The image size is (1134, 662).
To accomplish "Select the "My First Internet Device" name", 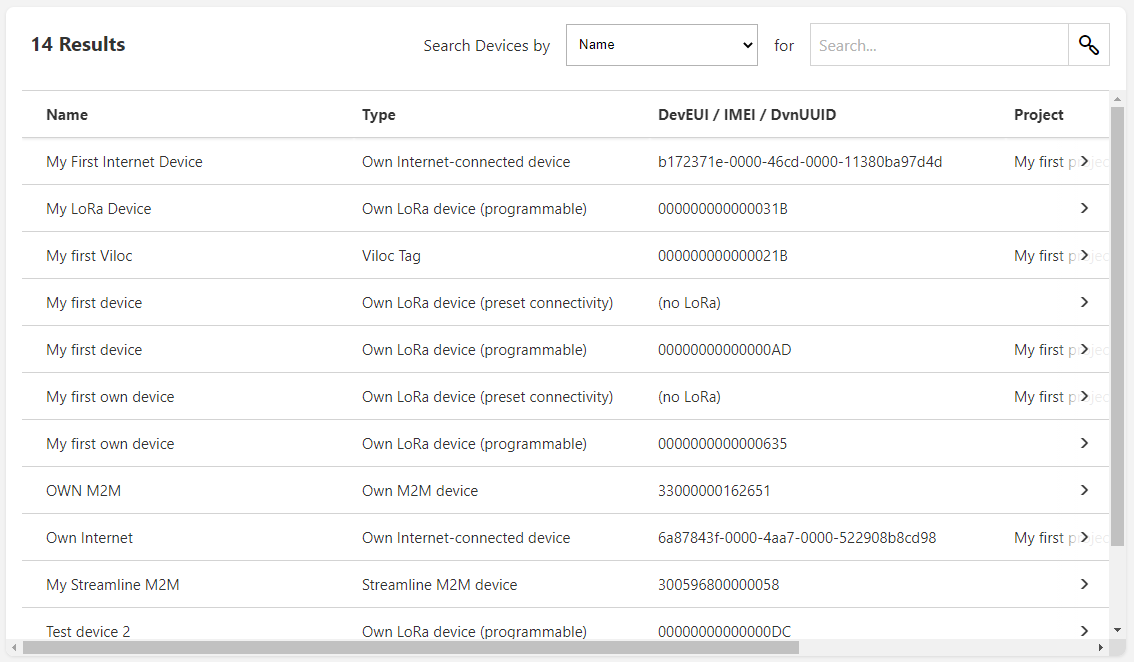I will 124,162.
